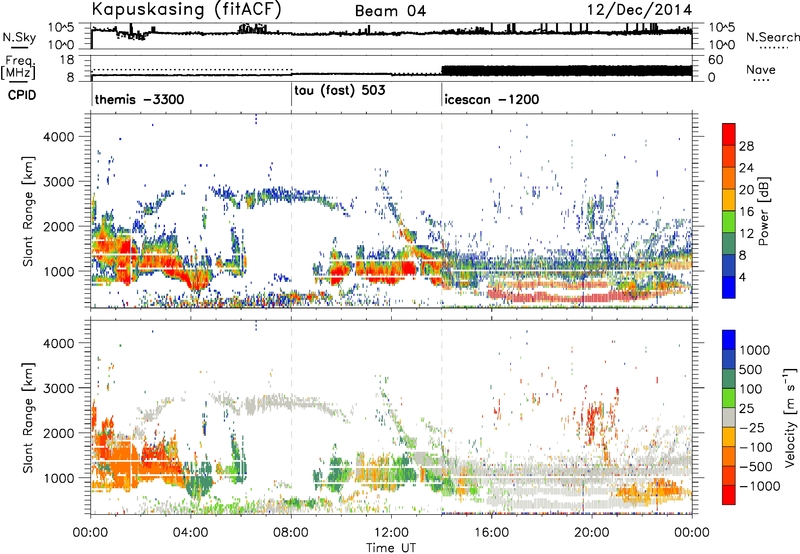Click the 'Nave' legend label
Screen dimensions: 800x554
click(760, 69)
